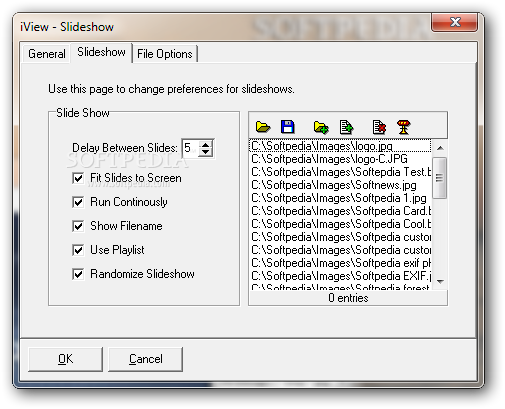The image size is (505, 409).
Task: Select logo.jpg entry in playlist
Action: click(x=340, y=146)
